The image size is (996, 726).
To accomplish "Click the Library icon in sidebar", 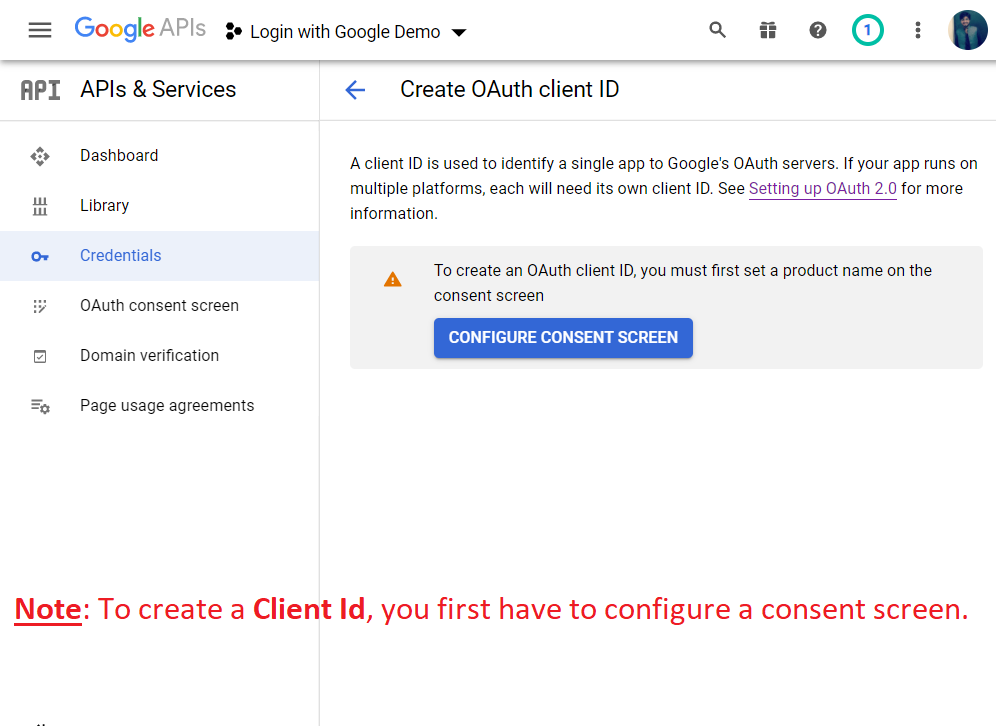I will pyautogui.click(x=40, y=206).
